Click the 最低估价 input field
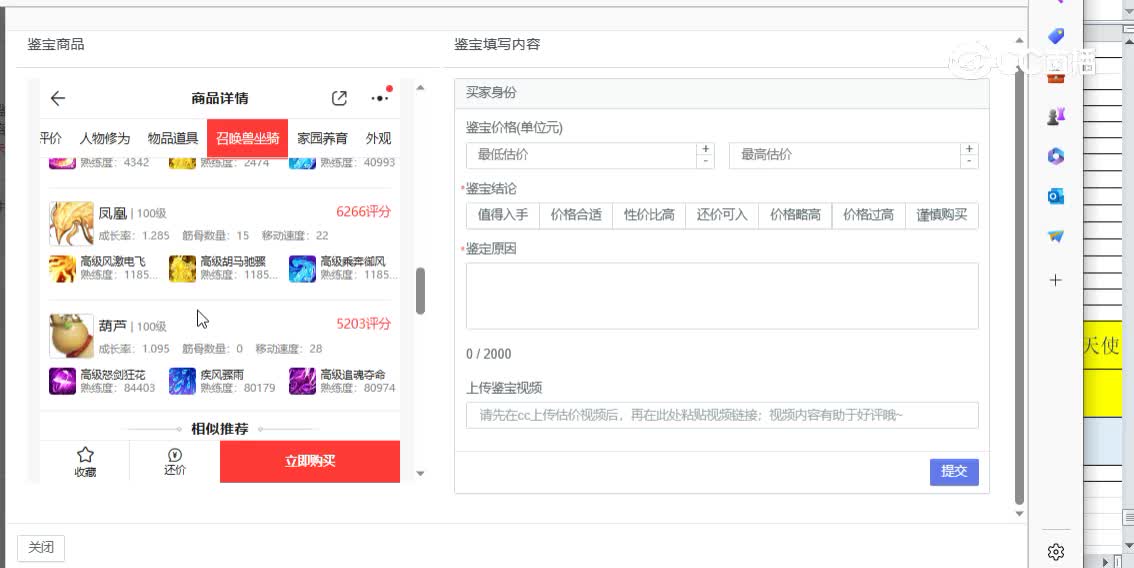This screenshot has height=568, width=1134. click(x=581, y=155)
